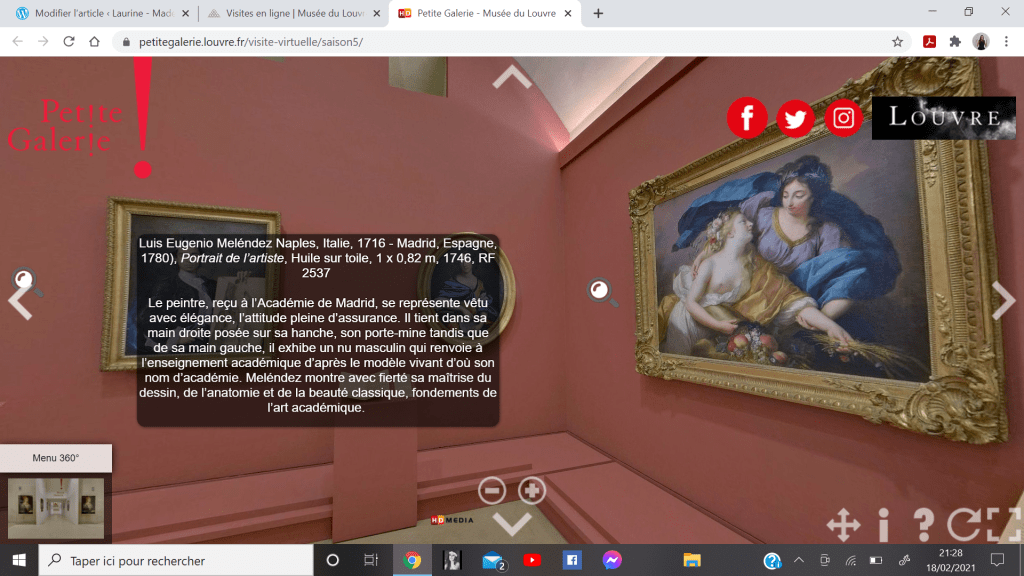
Task: Open the Instagram icon
Action: click(844, 118)
